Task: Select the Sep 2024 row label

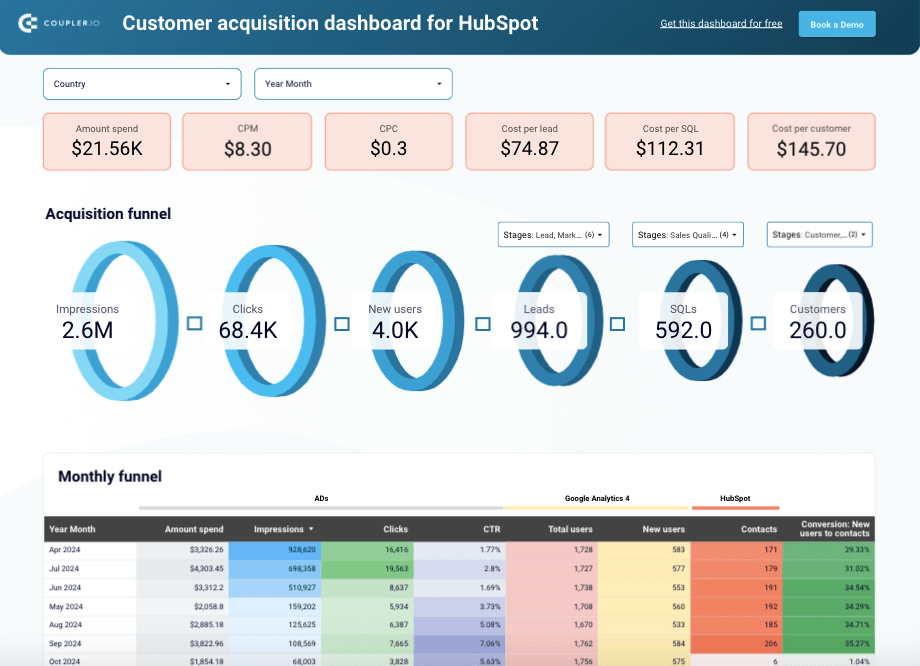Action: click(65, 644)
